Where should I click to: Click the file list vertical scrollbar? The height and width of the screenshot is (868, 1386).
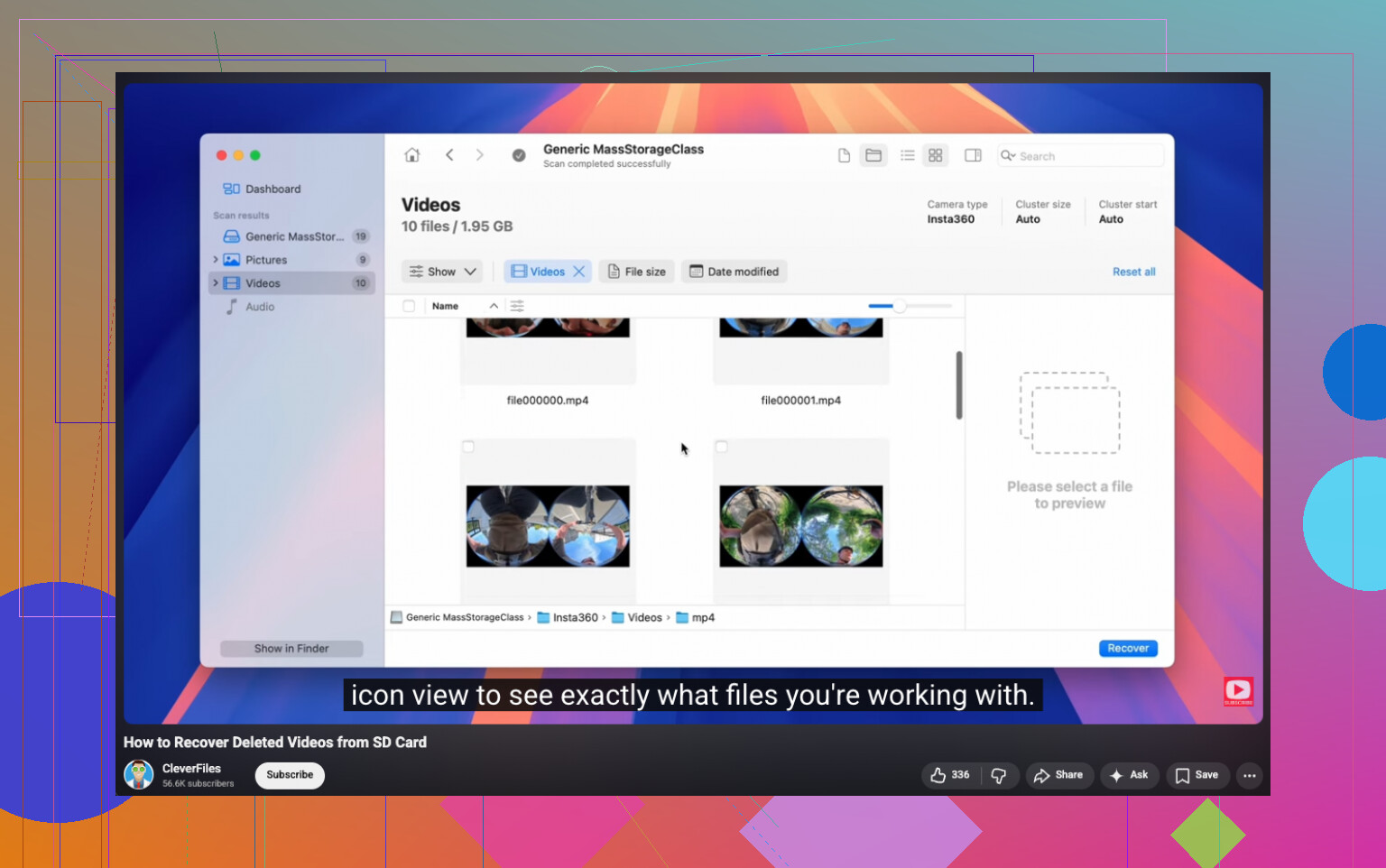pyautogui.click(x=958, y=385)
